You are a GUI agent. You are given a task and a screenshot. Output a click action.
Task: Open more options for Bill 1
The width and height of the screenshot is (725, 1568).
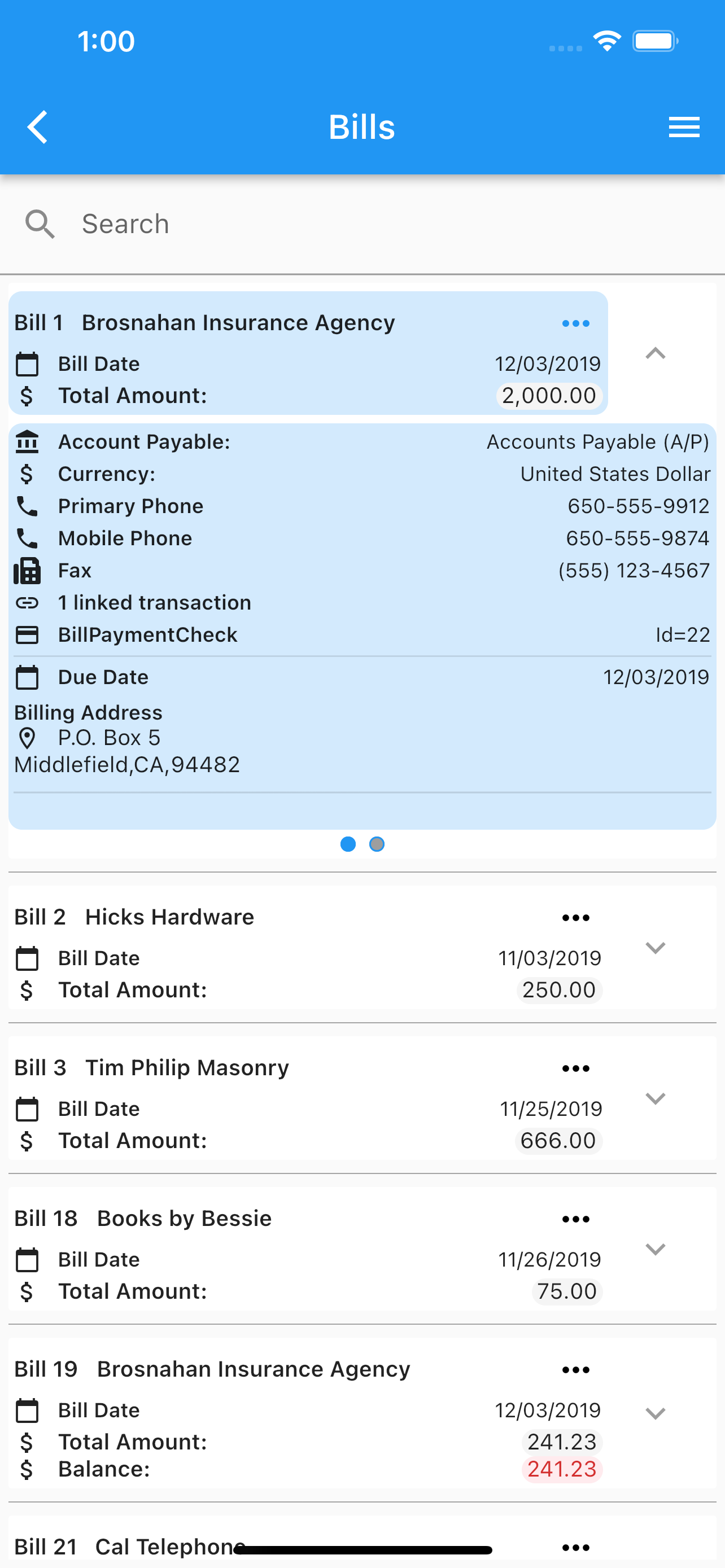click(576, 323)
